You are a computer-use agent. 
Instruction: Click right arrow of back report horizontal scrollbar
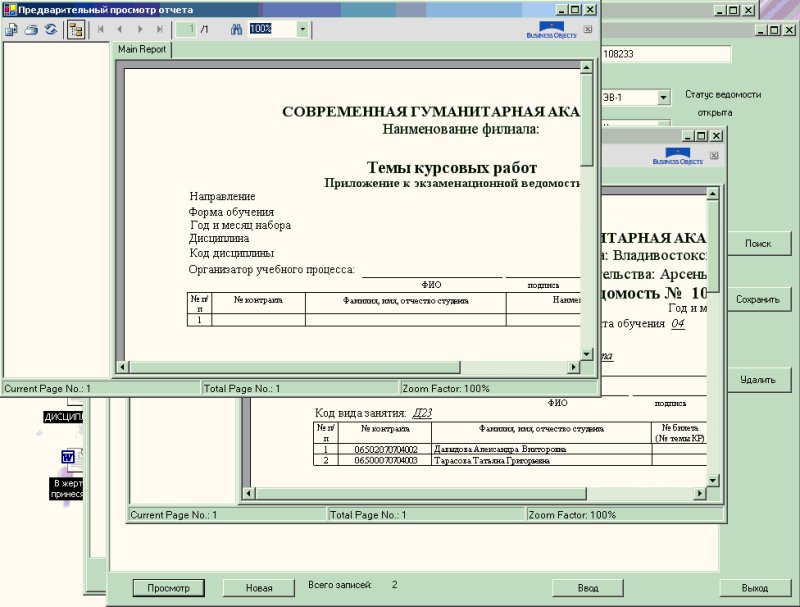pyautogui.click(x=700, y=493)
